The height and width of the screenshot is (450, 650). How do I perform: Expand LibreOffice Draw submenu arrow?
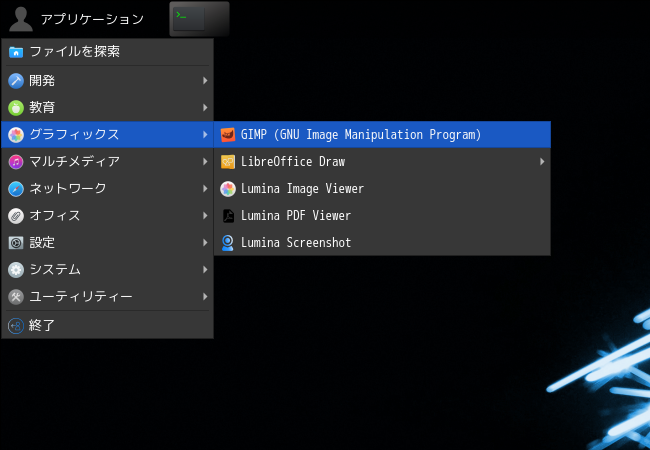tap(542, 162)
